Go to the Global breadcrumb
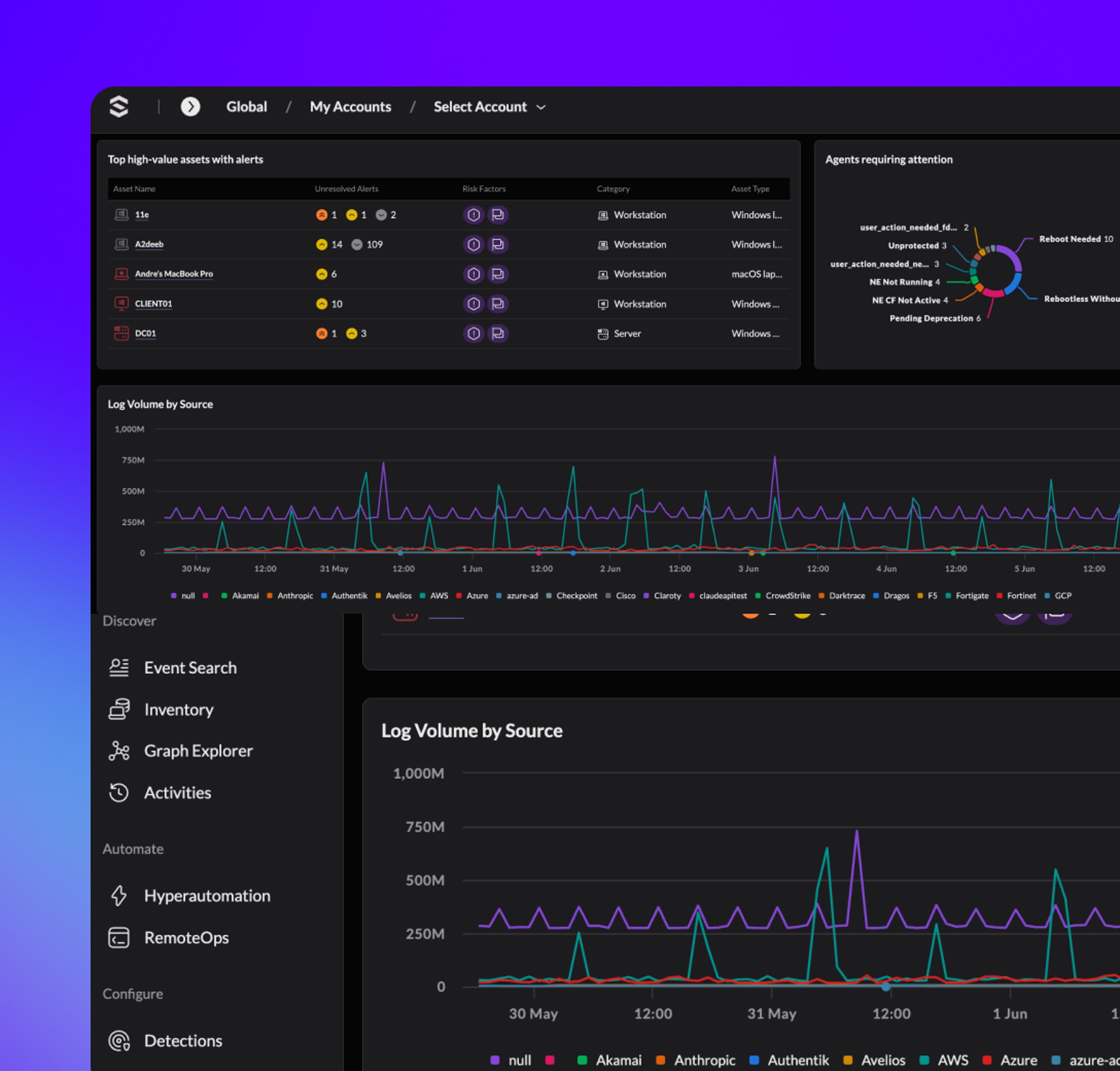Image resolution: width=1120 pixels, height=1071 pixels. pos(246,107)
